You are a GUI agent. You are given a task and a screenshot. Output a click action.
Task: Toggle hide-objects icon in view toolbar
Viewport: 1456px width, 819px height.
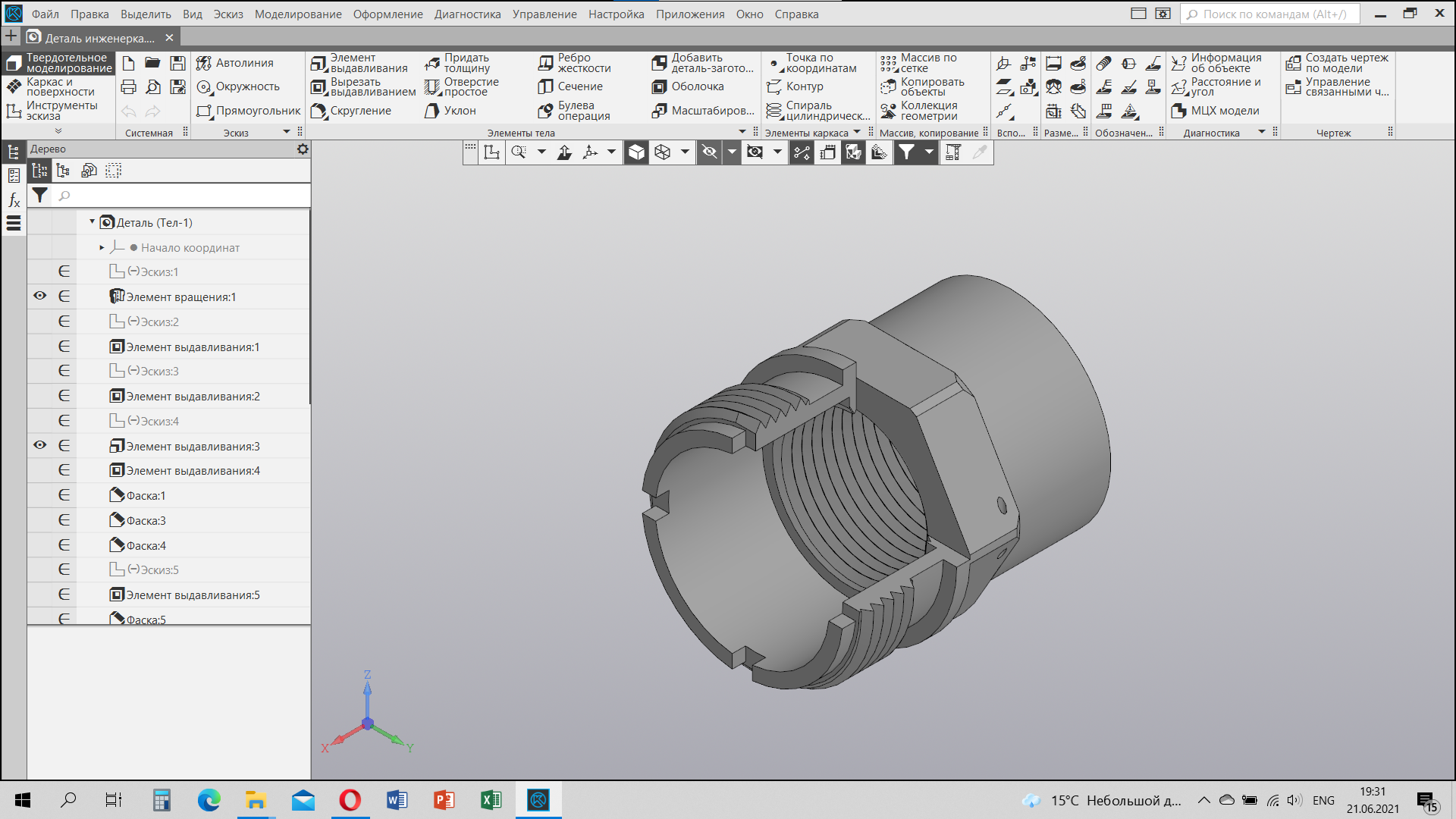click(710, 152)
